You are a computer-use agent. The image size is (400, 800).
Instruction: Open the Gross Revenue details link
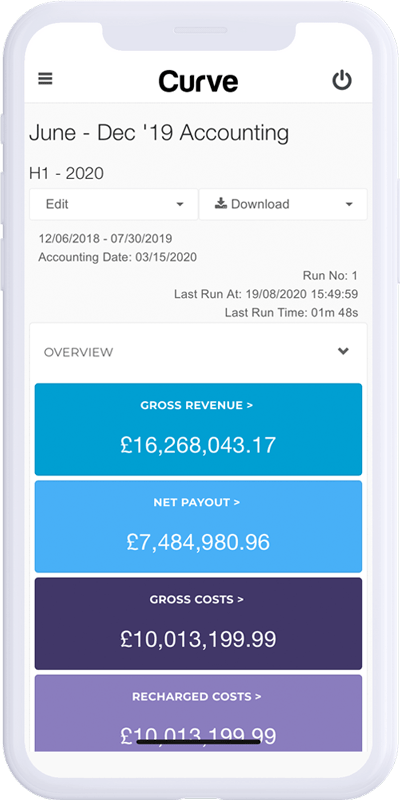[196, 406]
